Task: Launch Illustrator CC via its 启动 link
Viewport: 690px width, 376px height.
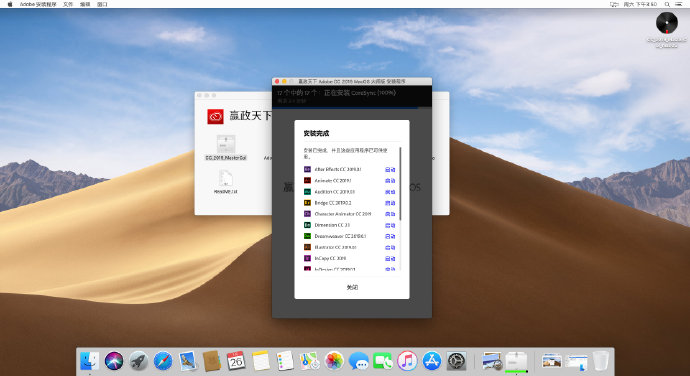Action: point(390,247)
